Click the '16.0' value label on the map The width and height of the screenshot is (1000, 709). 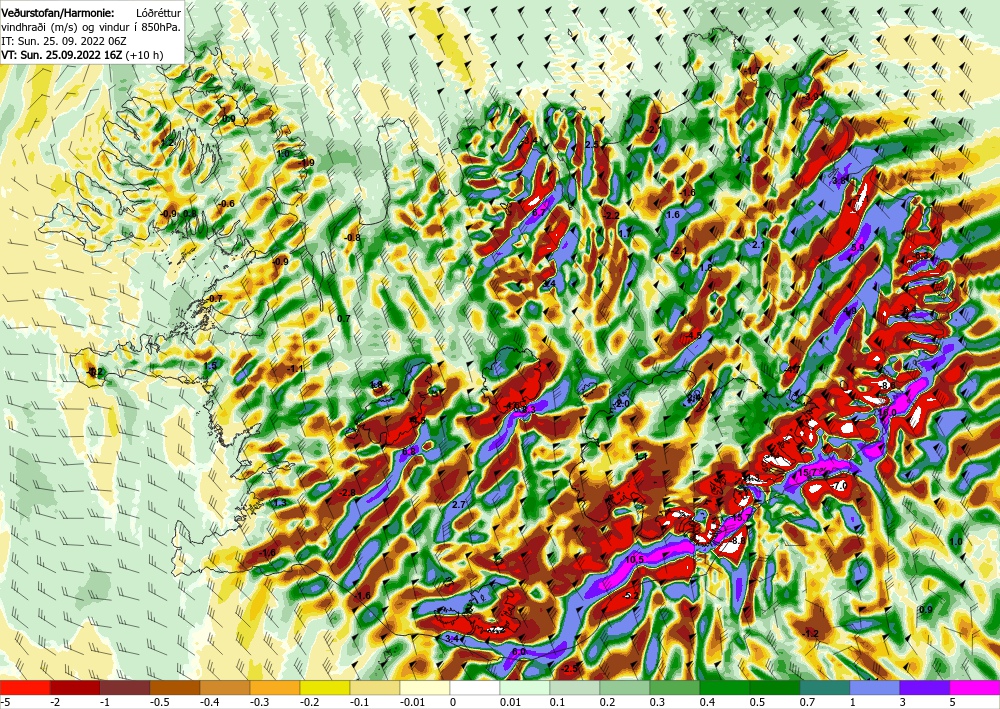pos(887,412)
